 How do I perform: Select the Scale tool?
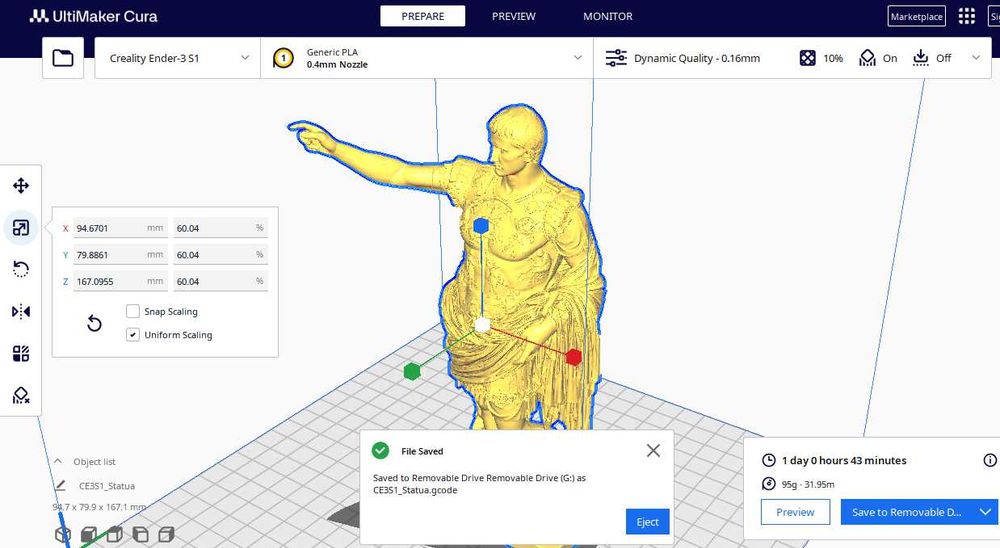(x=21, y=228)
